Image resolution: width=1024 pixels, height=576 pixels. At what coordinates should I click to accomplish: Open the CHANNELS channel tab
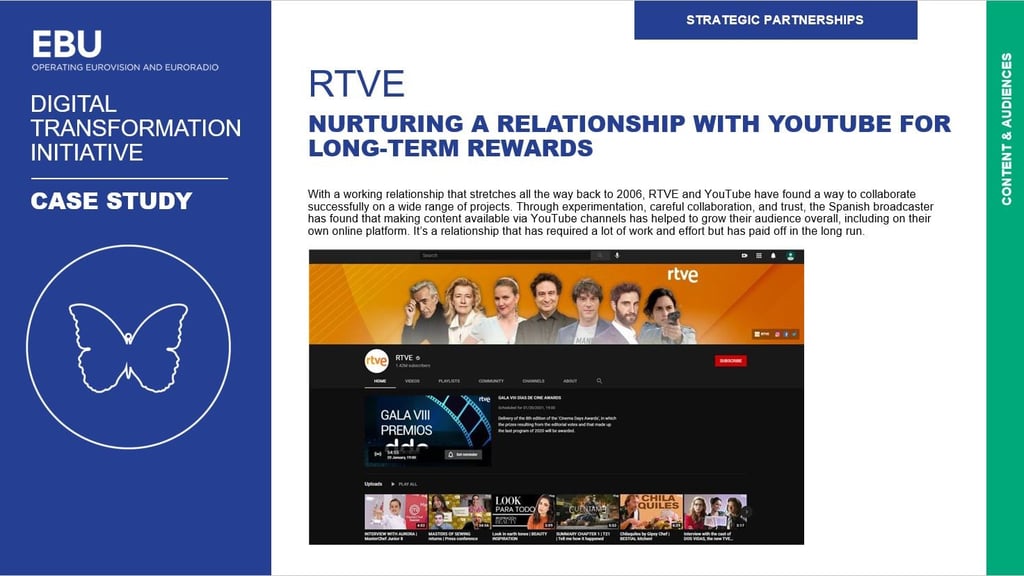[534, 381]
